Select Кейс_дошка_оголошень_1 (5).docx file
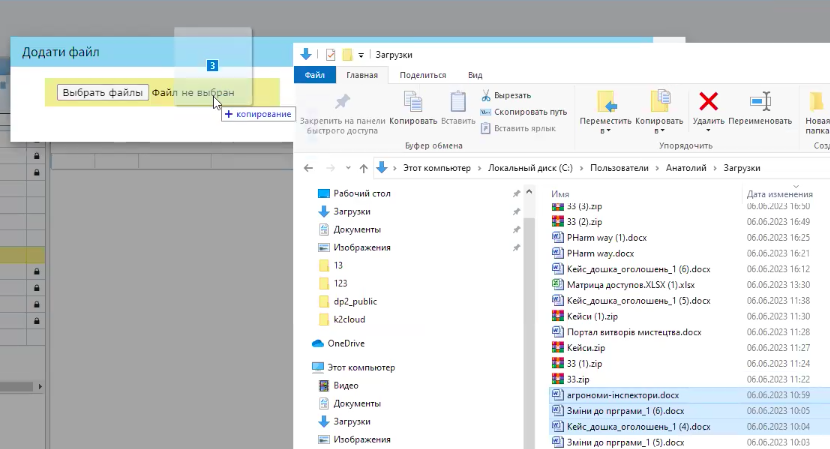This screenshot has width=830, height=449. click(638, 301)
